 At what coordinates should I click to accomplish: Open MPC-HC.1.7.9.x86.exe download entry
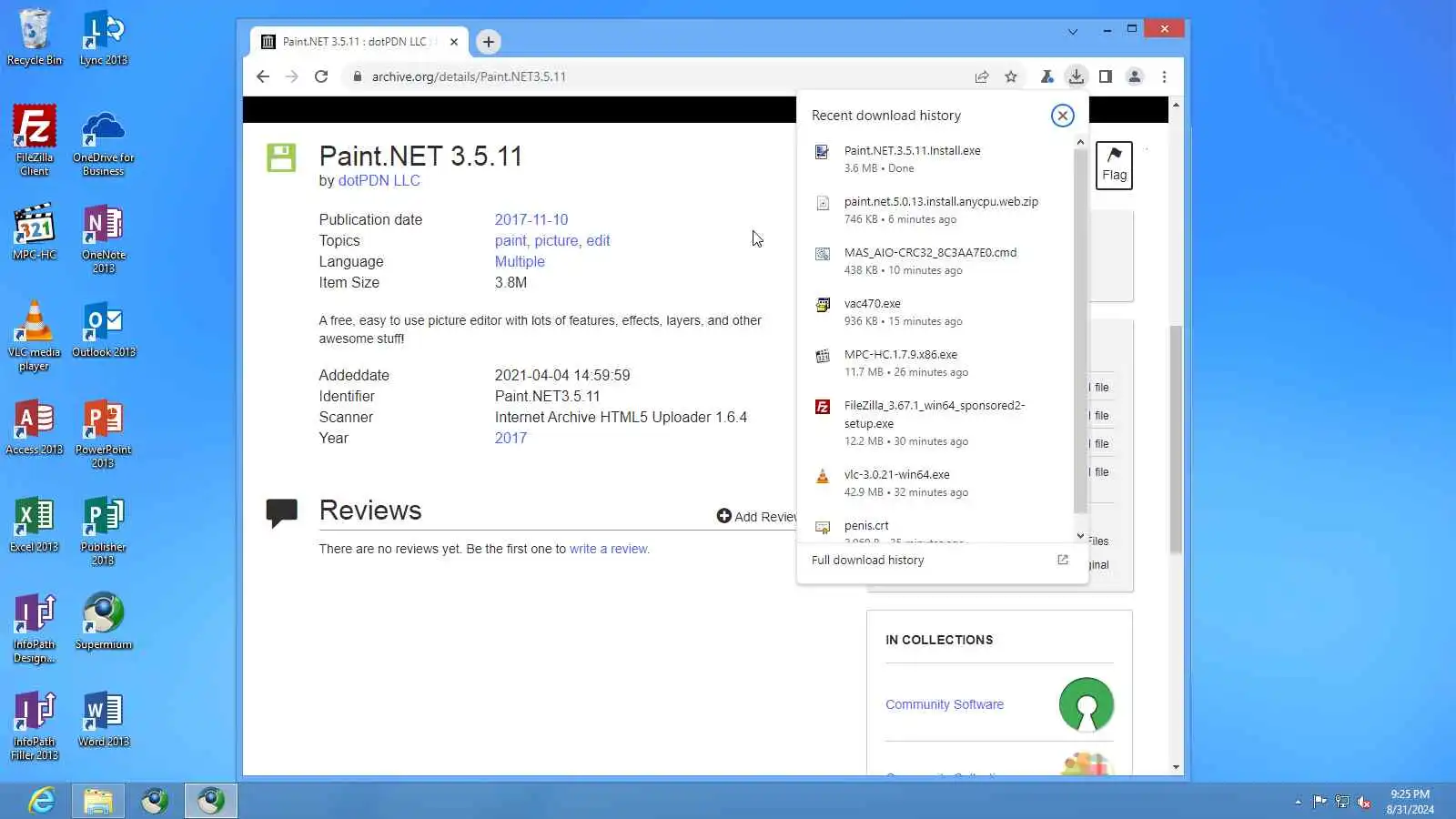pos(937,363)
